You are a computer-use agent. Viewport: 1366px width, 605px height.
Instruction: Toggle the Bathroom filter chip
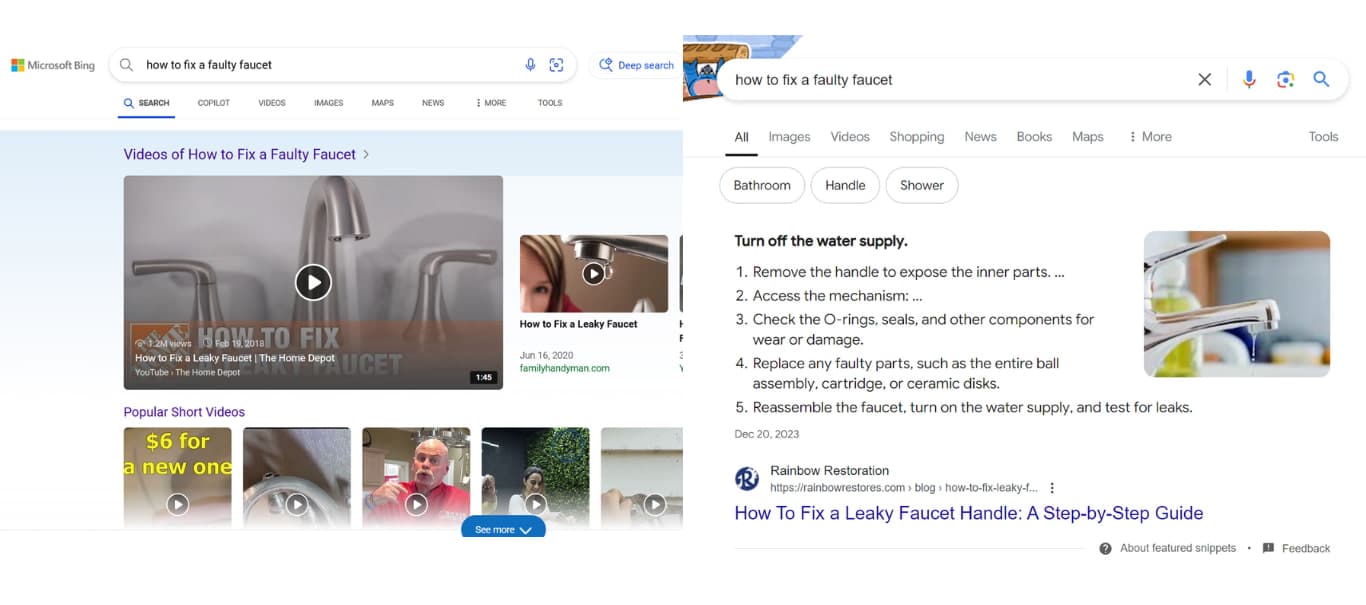coord(761,185)
